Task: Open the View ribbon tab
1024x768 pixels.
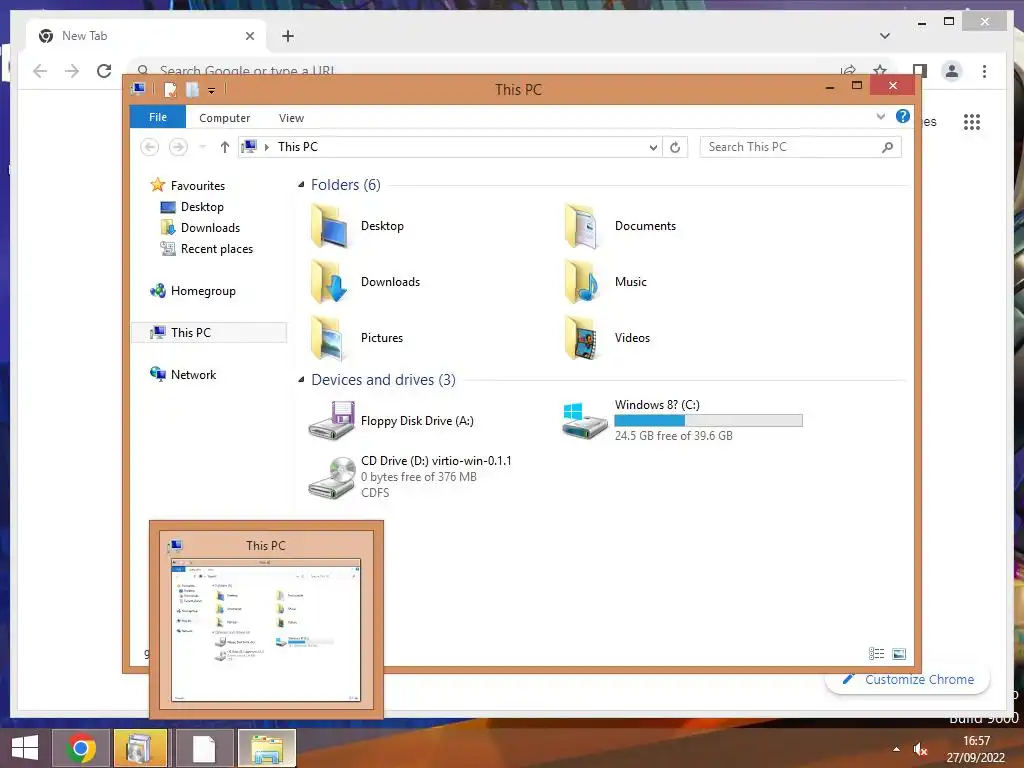Action: click(291, 118)
